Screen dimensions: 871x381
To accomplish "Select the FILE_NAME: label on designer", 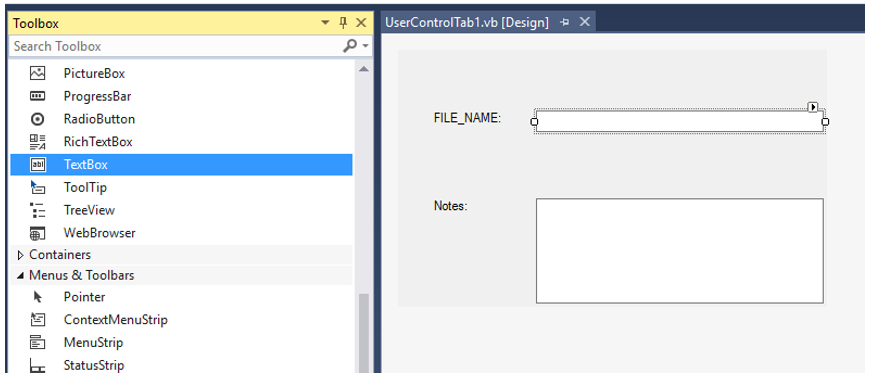I will tap(468, 118).
